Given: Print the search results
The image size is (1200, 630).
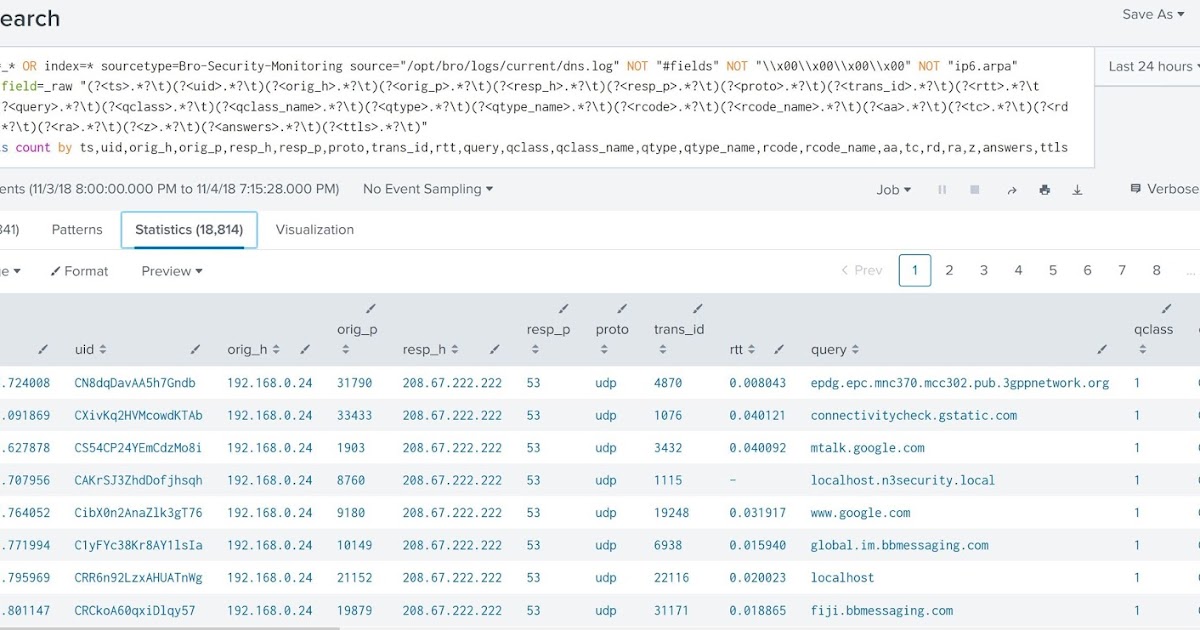Looking at the screenshot, I should point(1044,188).
